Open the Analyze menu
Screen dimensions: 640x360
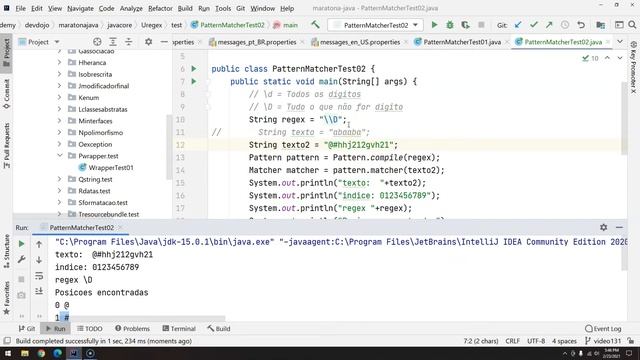pos(131,8)
